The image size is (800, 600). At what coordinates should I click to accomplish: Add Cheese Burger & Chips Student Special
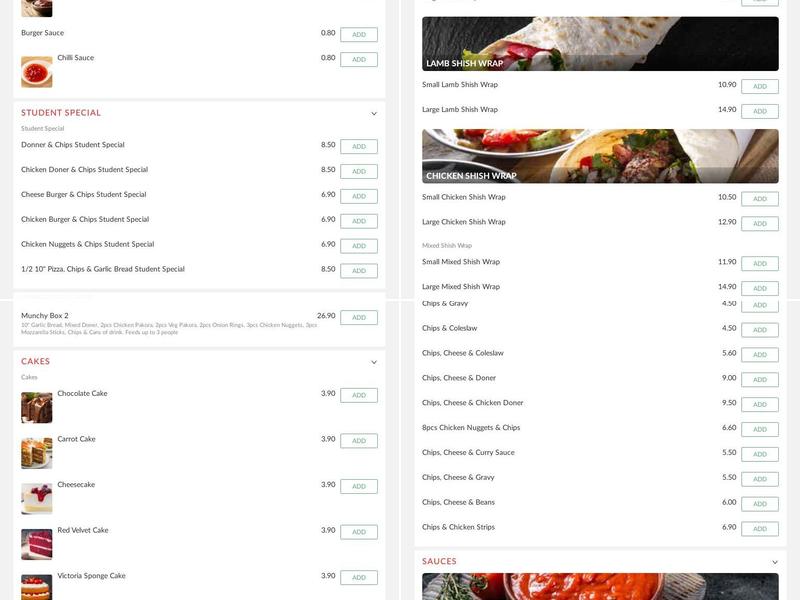click(x=359, y=194)
